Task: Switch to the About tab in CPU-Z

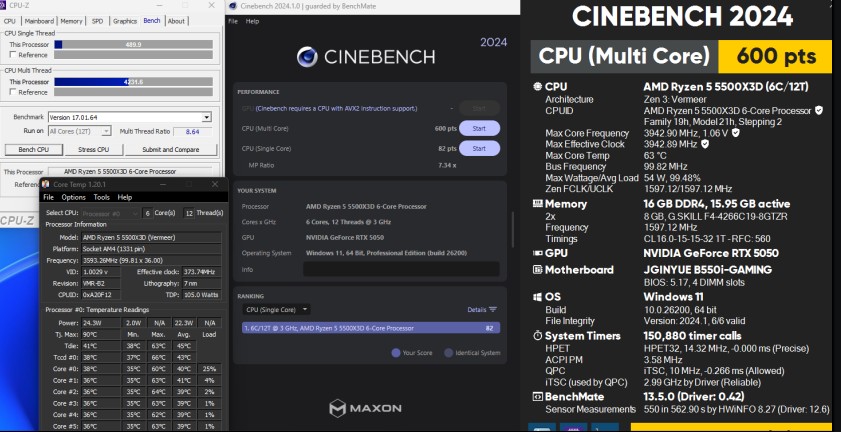Action: coord(176,21)
